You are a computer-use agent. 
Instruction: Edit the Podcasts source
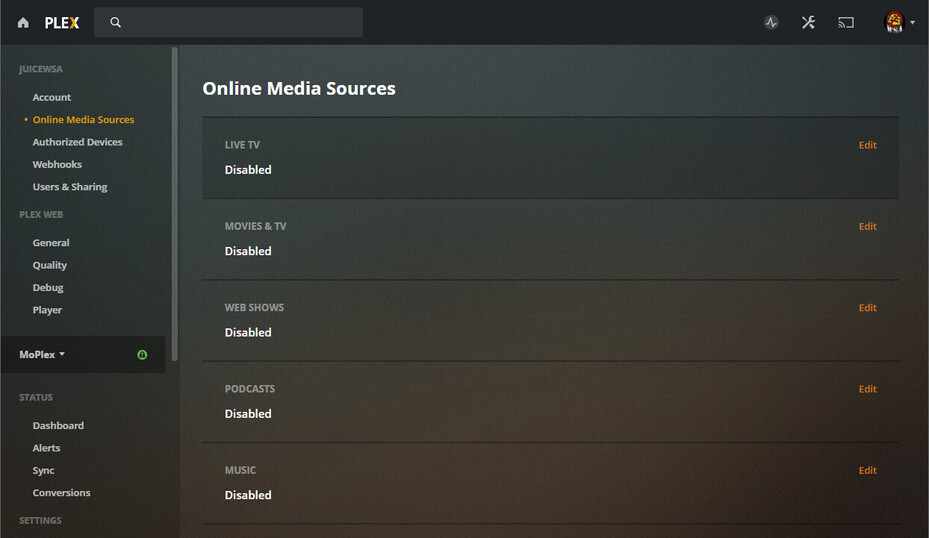point(867,389)
